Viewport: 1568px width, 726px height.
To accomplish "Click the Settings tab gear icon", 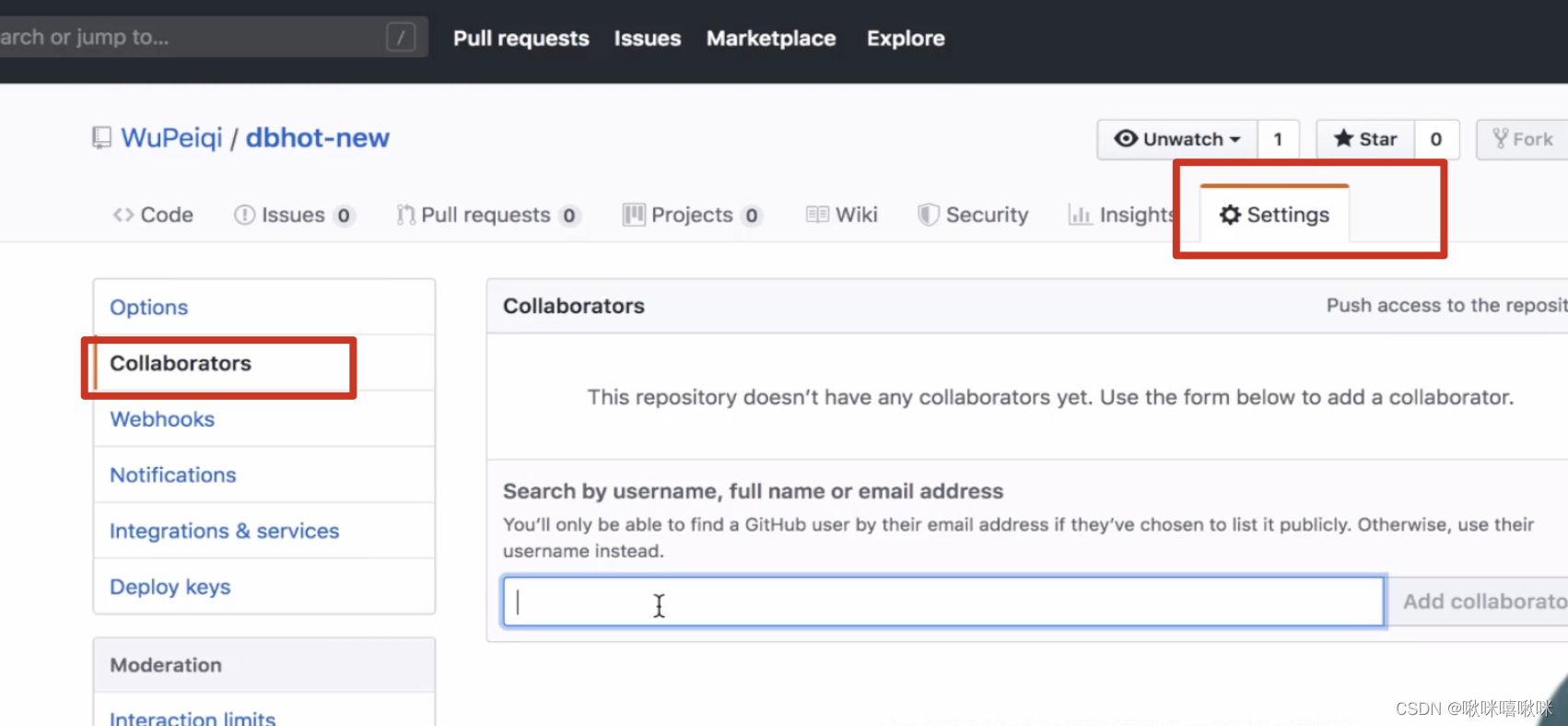I will tap(1230, 215).
